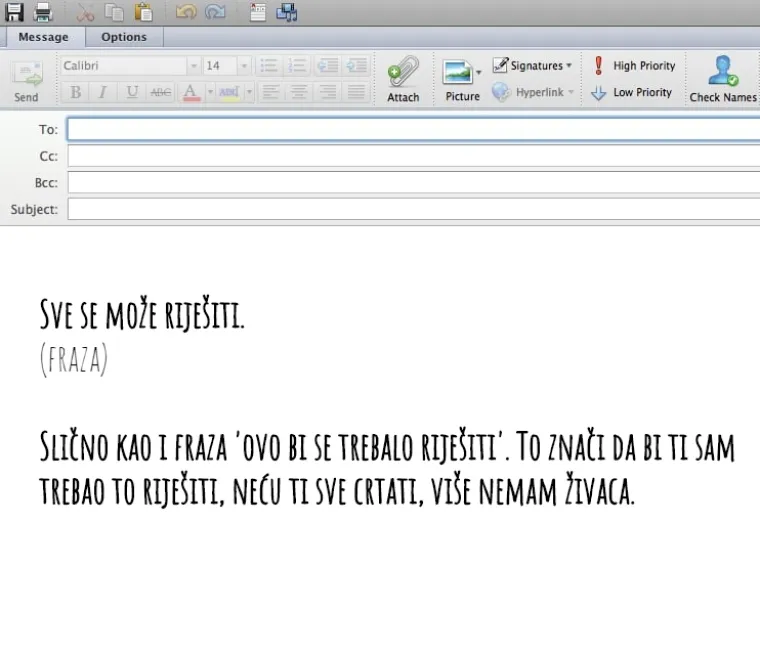Insert a picture using Picture icon
Viewport: 760px width, 652px height.
pyautogui.click(x=460, y=79)
